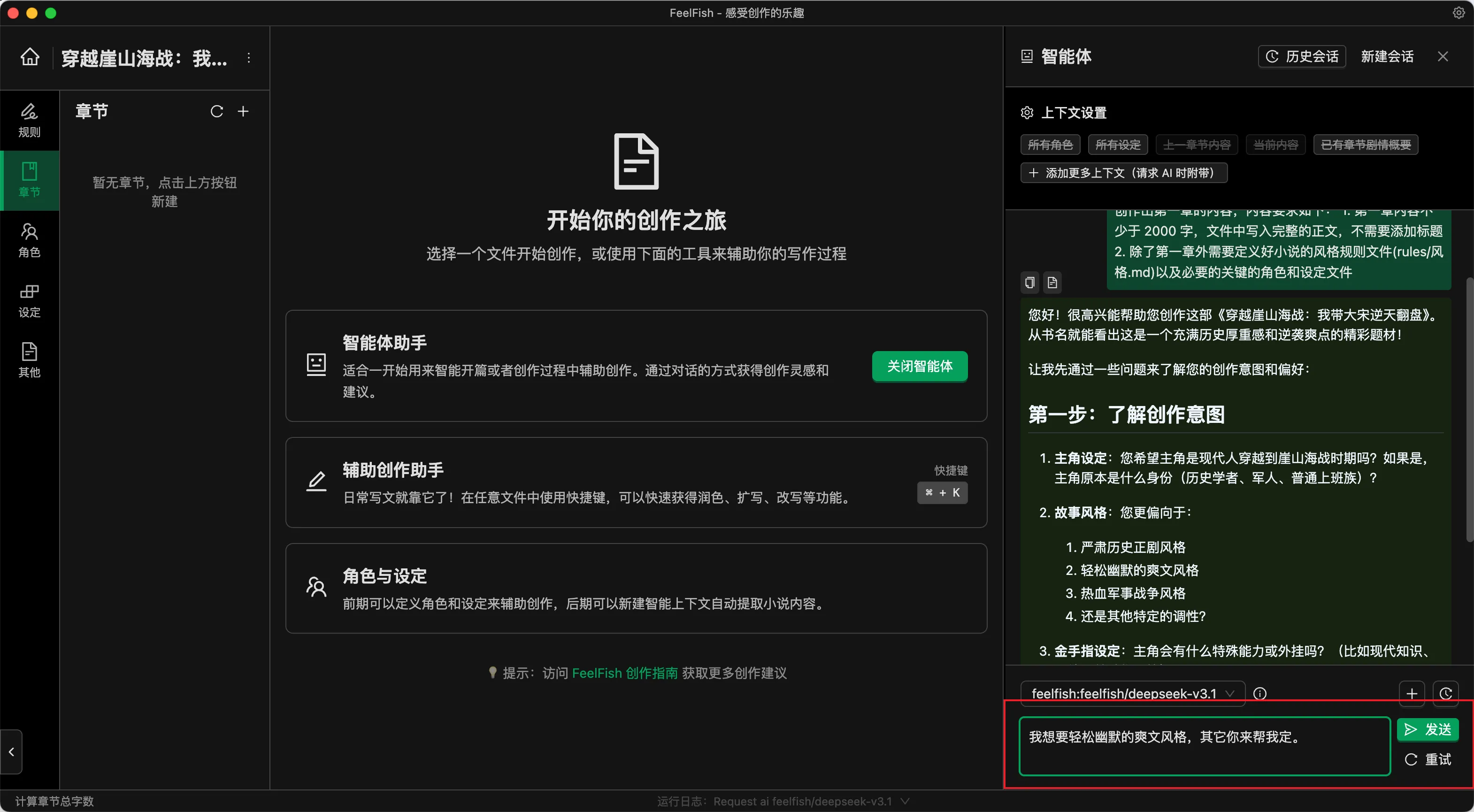Image resolution: width=1474 pixels, height=812 pixels.
Task: Open the model info icon
Action: tap(1259, 694)
